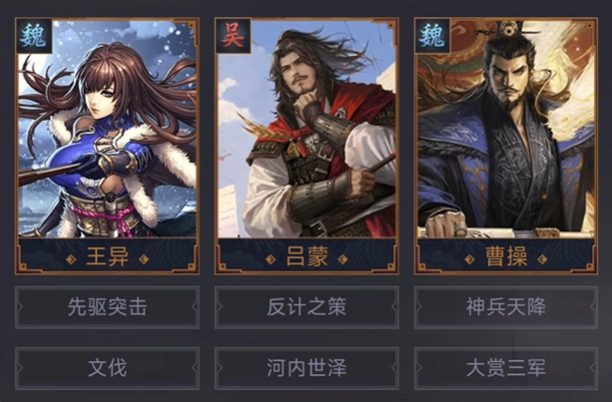Image resolution: width=612 pixels, height=402 pixels.
Task: Click the 魏 faction badge on 王异's card
Action: click(x=34, y=36)
